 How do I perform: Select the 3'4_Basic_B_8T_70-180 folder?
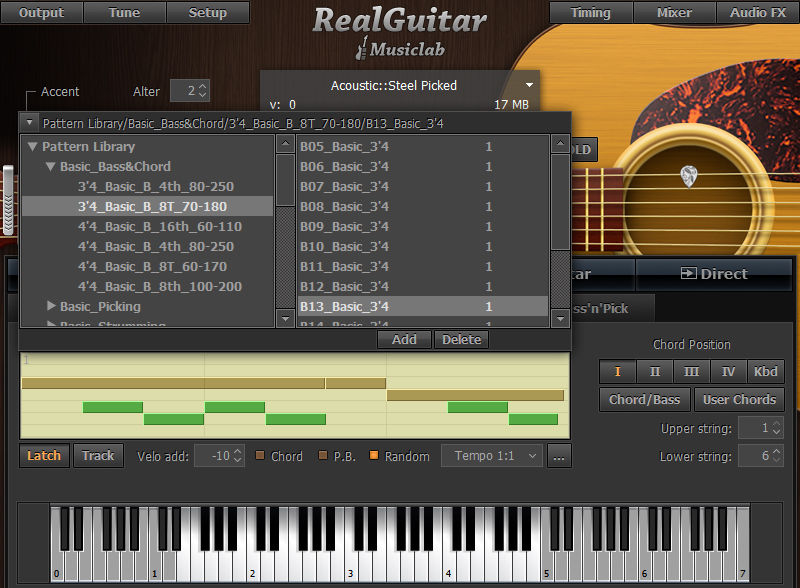(148, 206)
